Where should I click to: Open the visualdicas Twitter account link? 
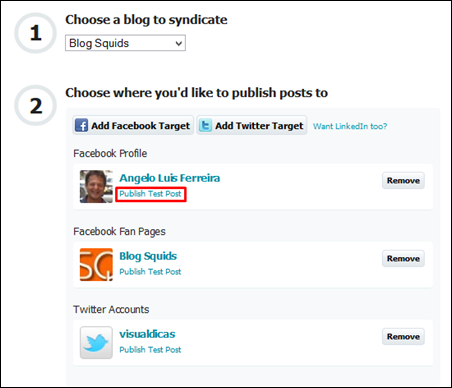click(147, 334)
